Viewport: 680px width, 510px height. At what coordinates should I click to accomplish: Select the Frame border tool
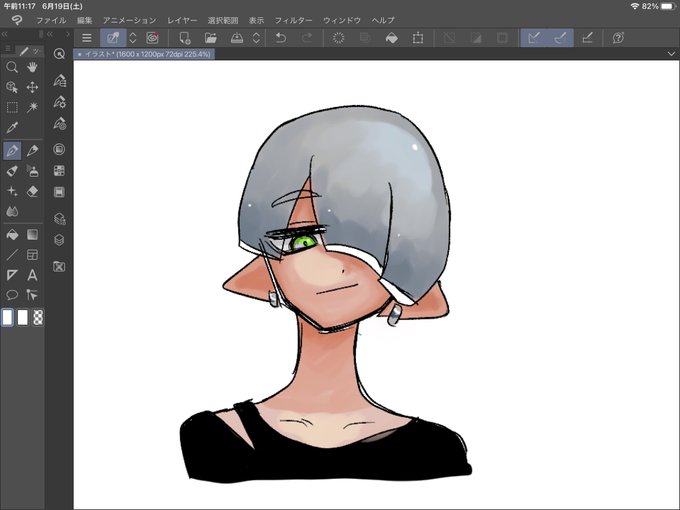point(32,255)
